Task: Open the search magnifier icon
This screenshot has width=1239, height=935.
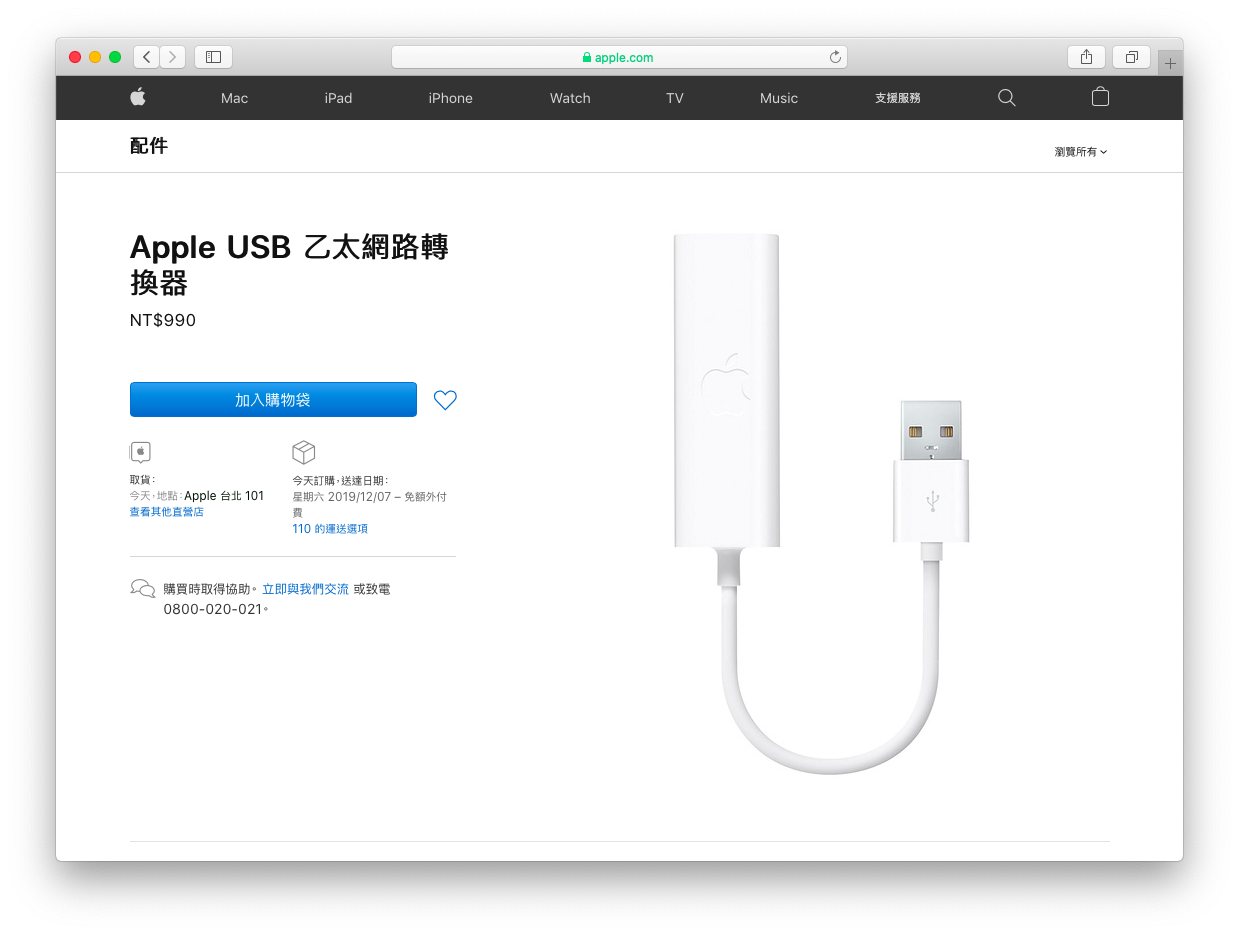Action: [x=1007, y=97]
